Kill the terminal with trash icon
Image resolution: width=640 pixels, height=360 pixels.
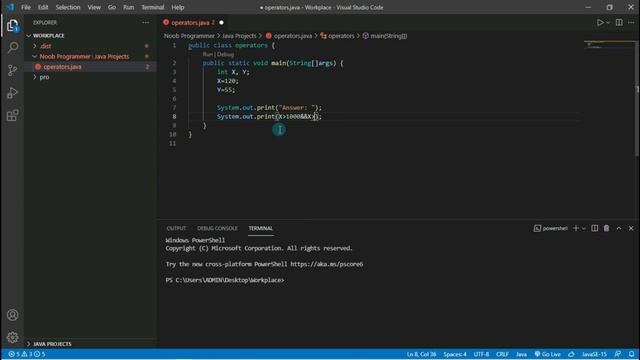pos(607,228)
